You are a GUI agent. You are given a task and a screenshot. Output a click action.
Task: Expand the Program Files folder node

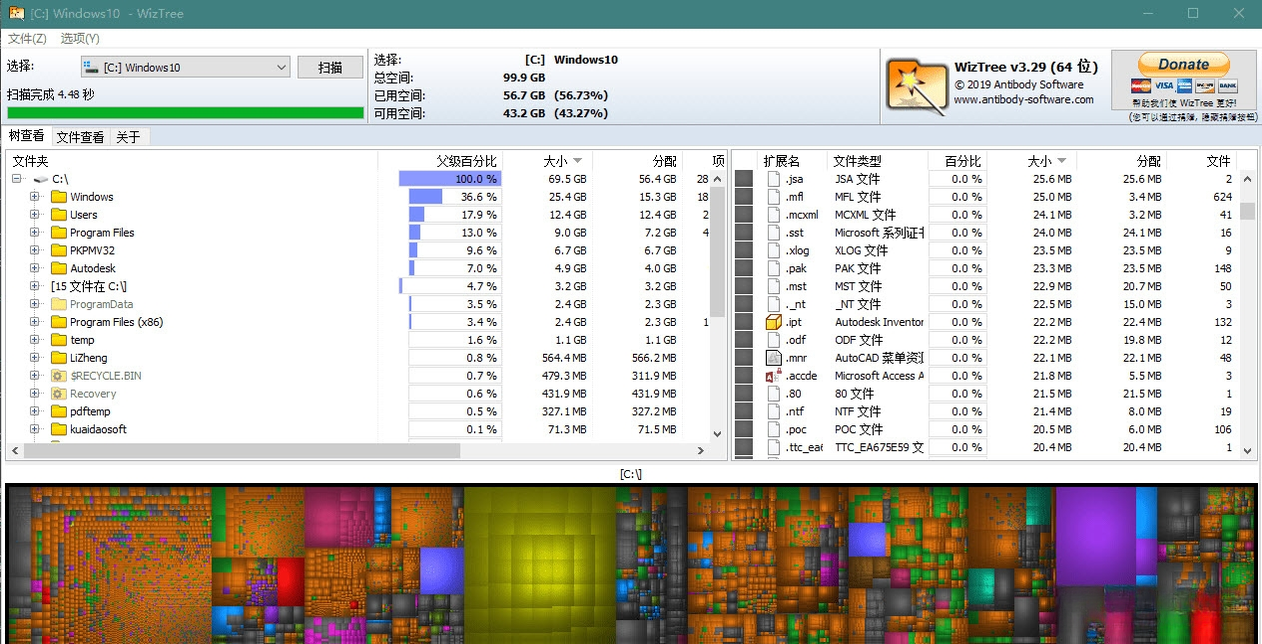click(35, 233)
